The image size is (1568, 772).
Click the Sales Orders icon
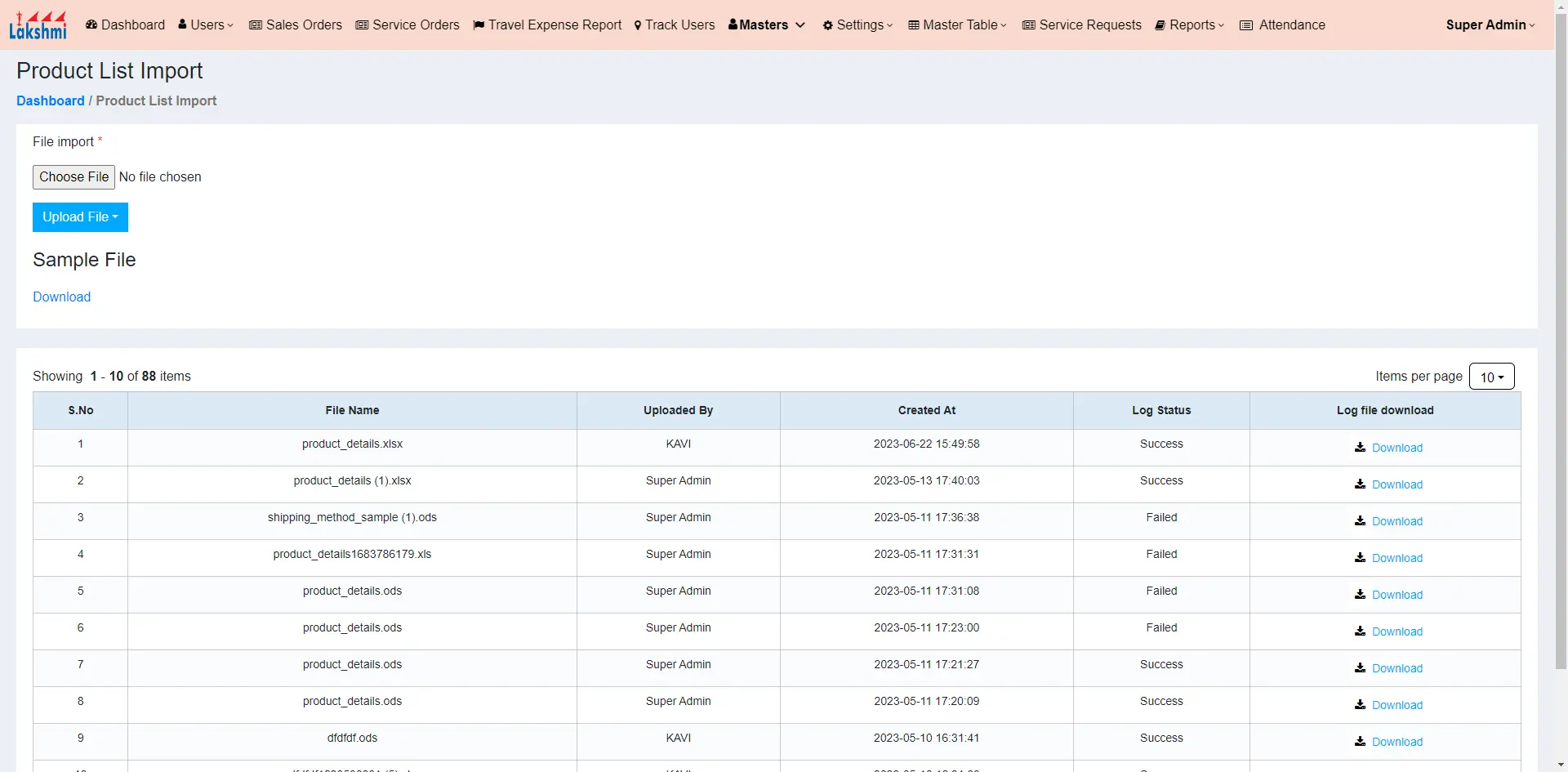coord(256,25)
